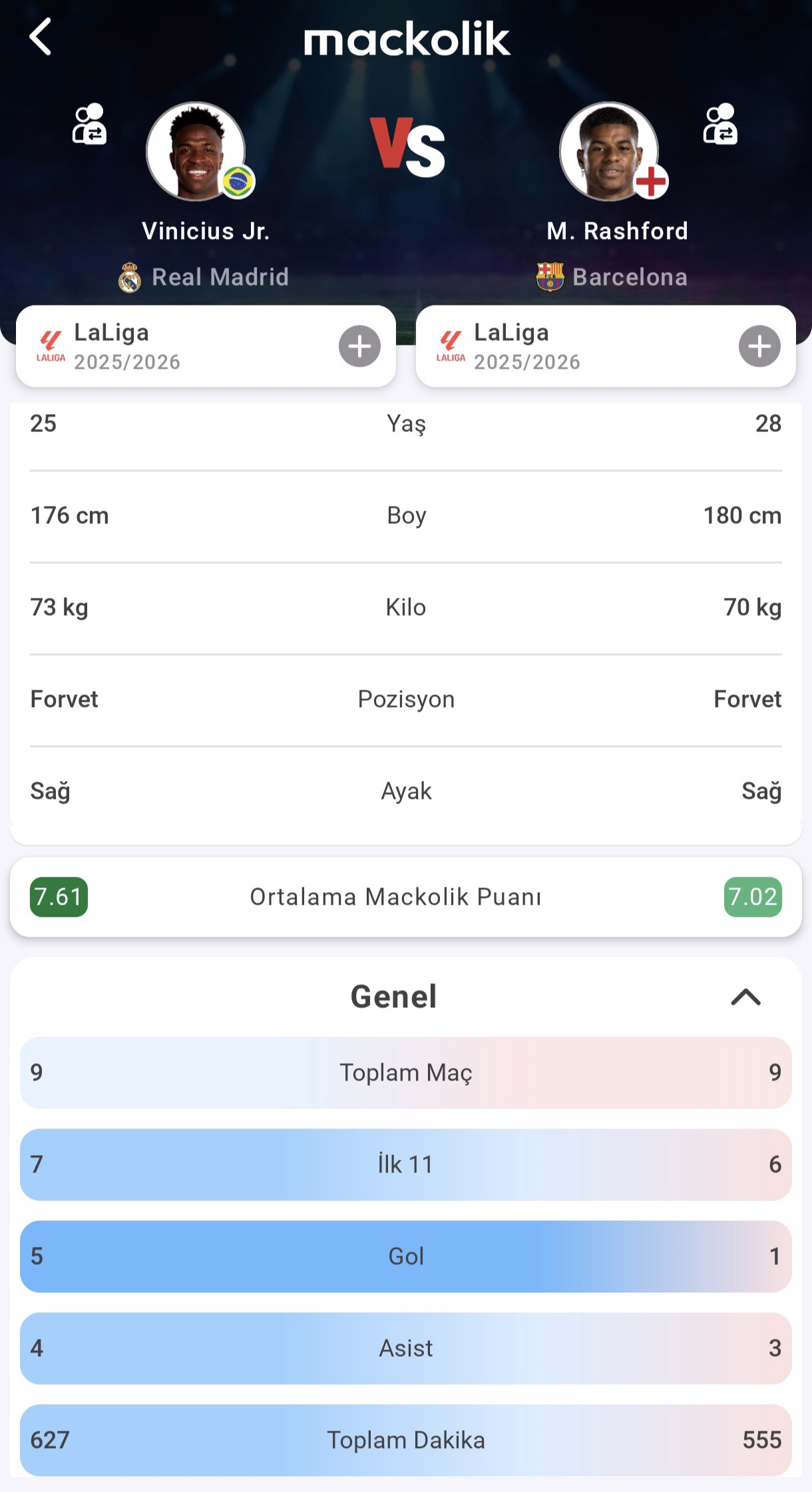Tap the back arrow icon
This screenshot has height=1492, width=812.
(41, 37)
